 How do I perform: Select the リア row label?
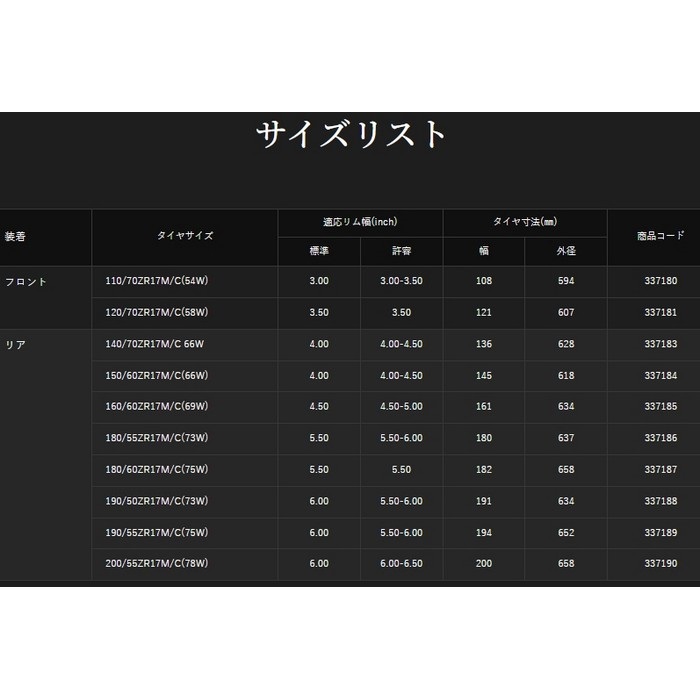(x=15, y=345)
